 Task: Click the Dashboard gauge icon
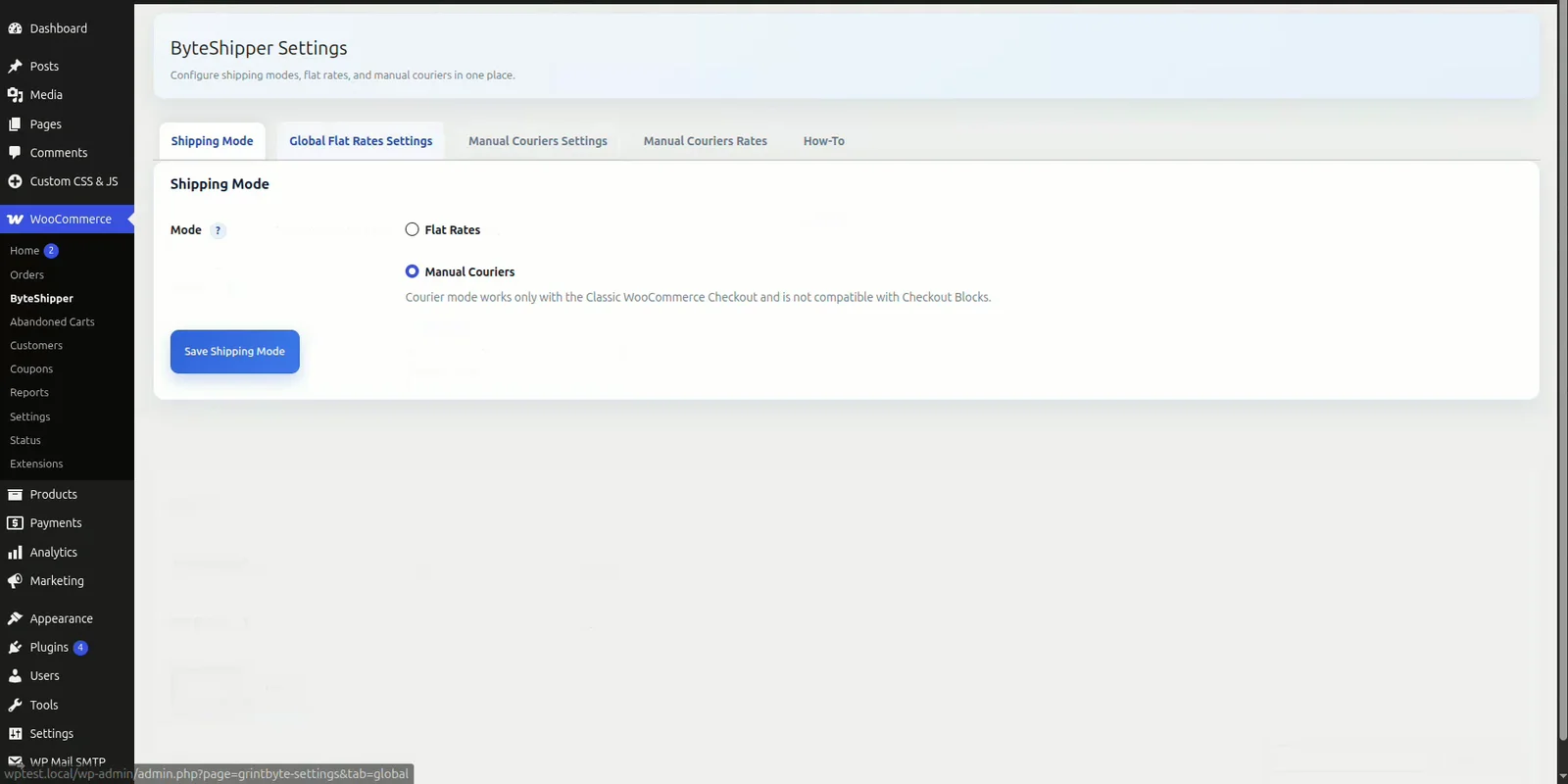(15, 28)
